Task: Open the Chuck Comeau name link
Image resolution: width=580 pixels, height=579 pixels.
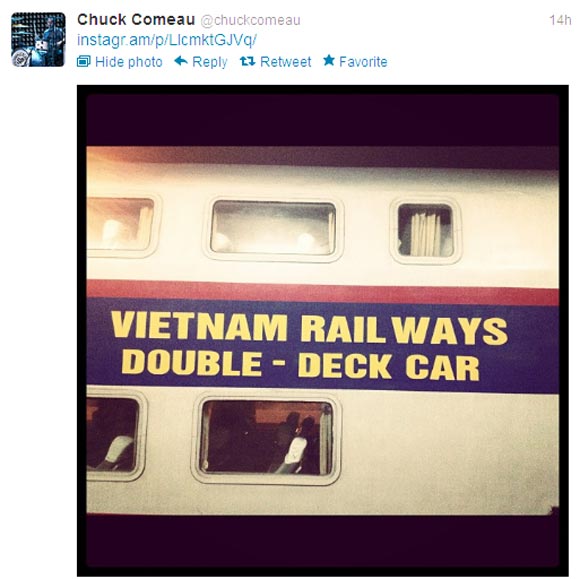Action: coord(136,20)
